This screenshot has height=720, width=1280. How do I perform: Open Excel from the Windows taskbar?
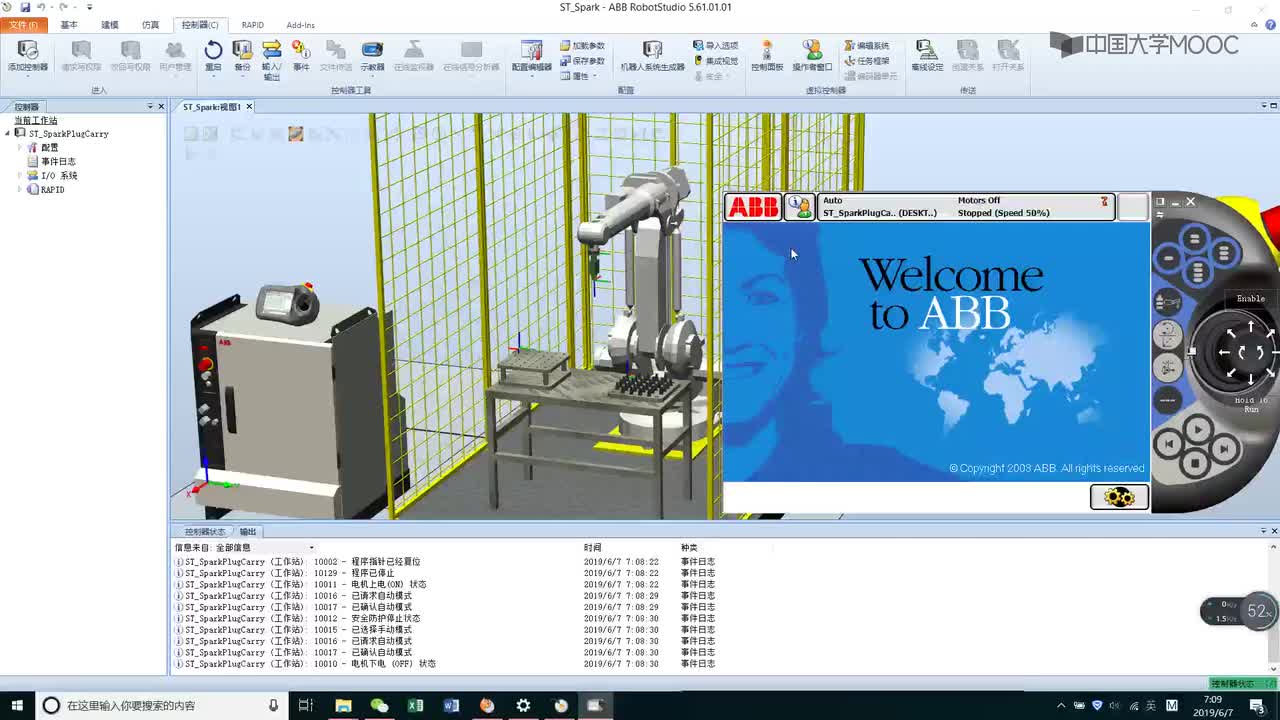(x=415, y=705)
